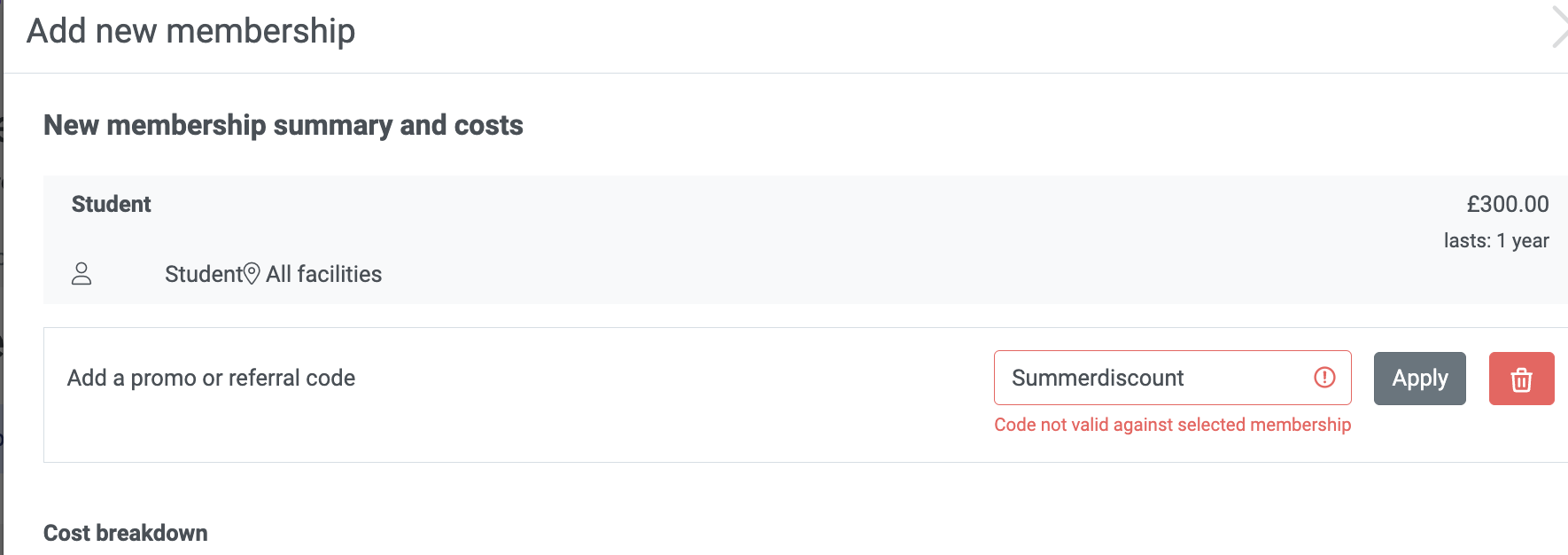
Task: Click the 'Add new membership' title
Action: (x=190, y=31)
